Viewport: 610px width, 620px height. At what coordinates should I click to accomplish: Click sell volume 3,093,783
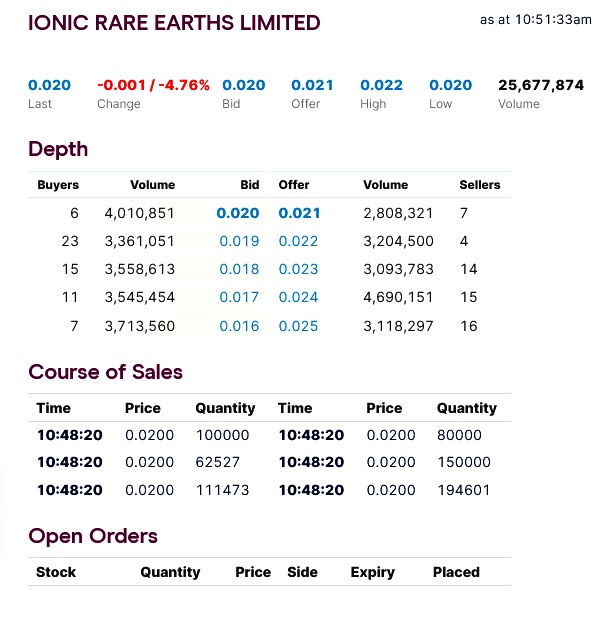point(398,270)
